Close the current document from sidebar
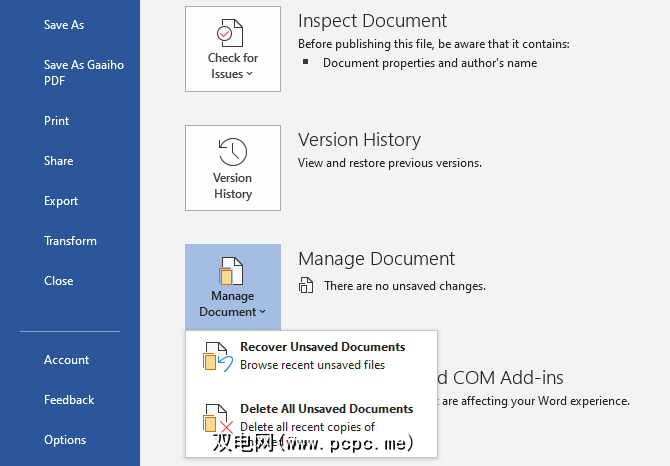Screen dimensions: 670x466 click(x=59, y=281)
